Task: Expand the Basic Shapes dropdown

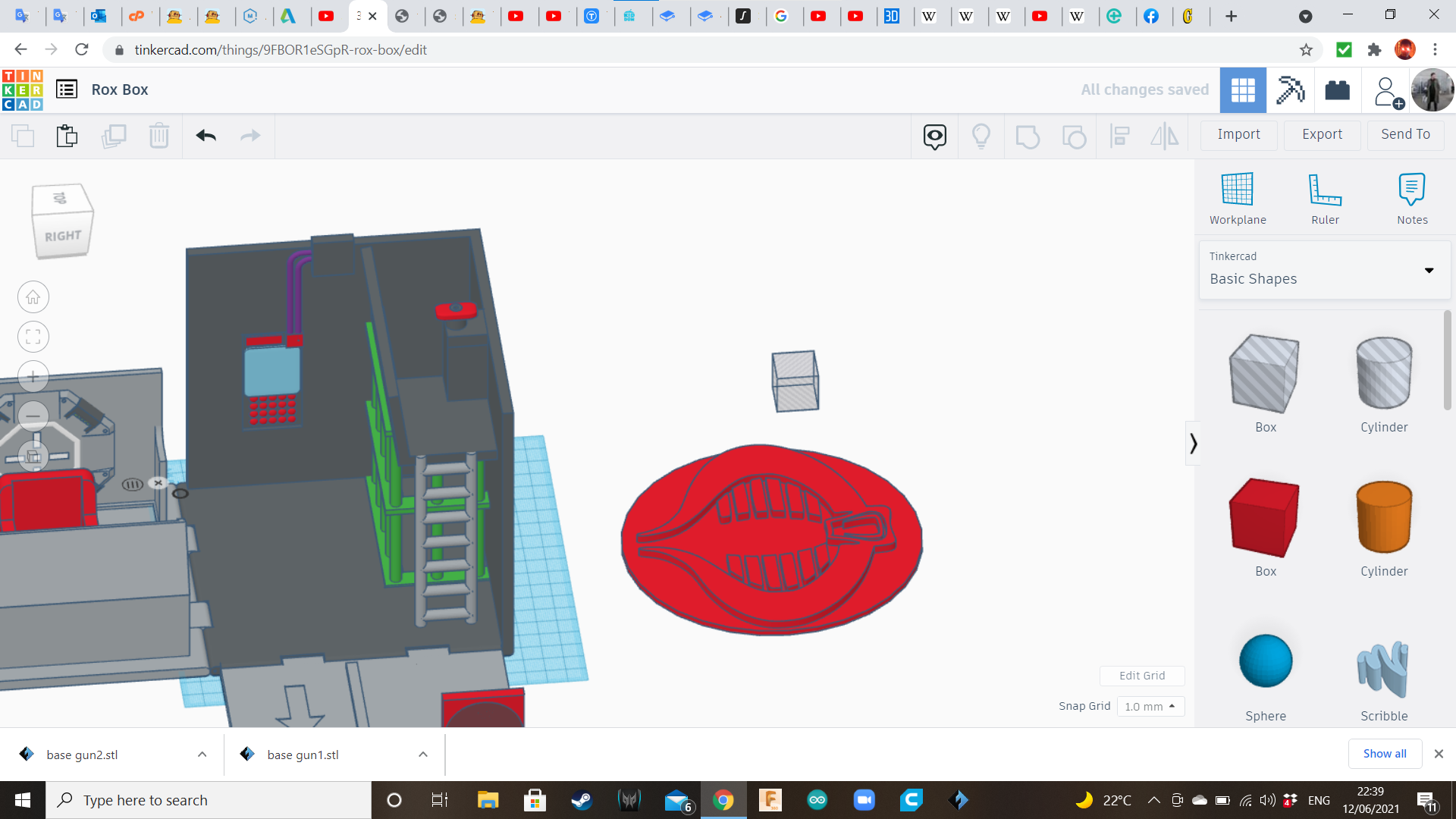Action: pyautogui.click(x=1429, y=270)
